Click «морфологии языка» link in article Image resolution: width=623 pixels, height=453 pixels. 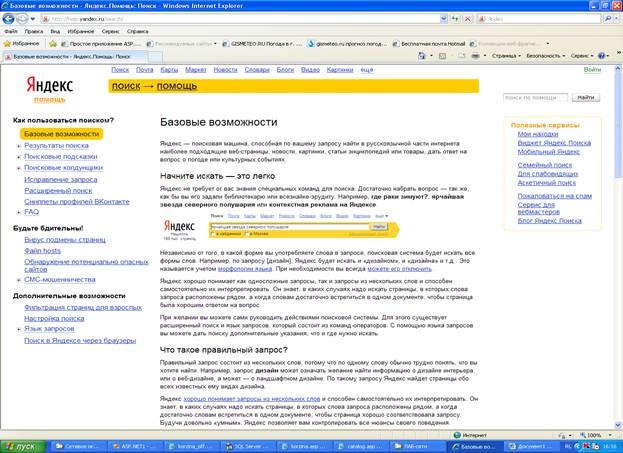click(x=245, y=269)
